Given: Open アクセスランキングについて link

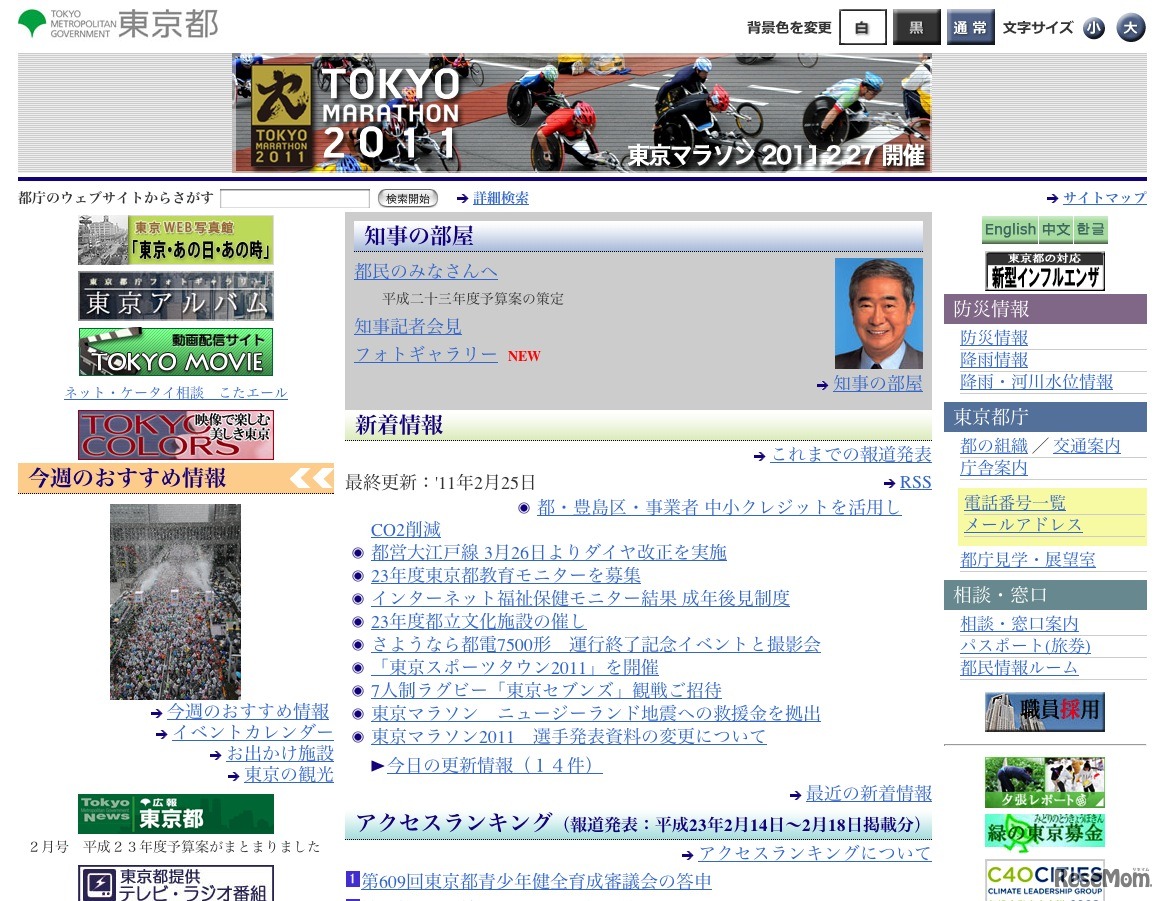Looking at the screenshot, I should tap(814, 853).
